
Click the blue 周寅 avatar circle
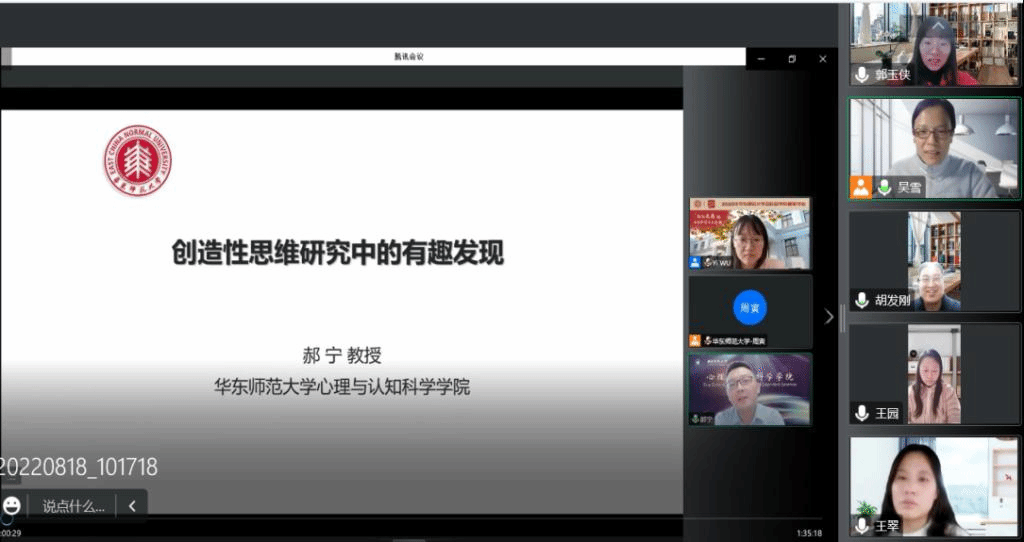tap(750, 307)
